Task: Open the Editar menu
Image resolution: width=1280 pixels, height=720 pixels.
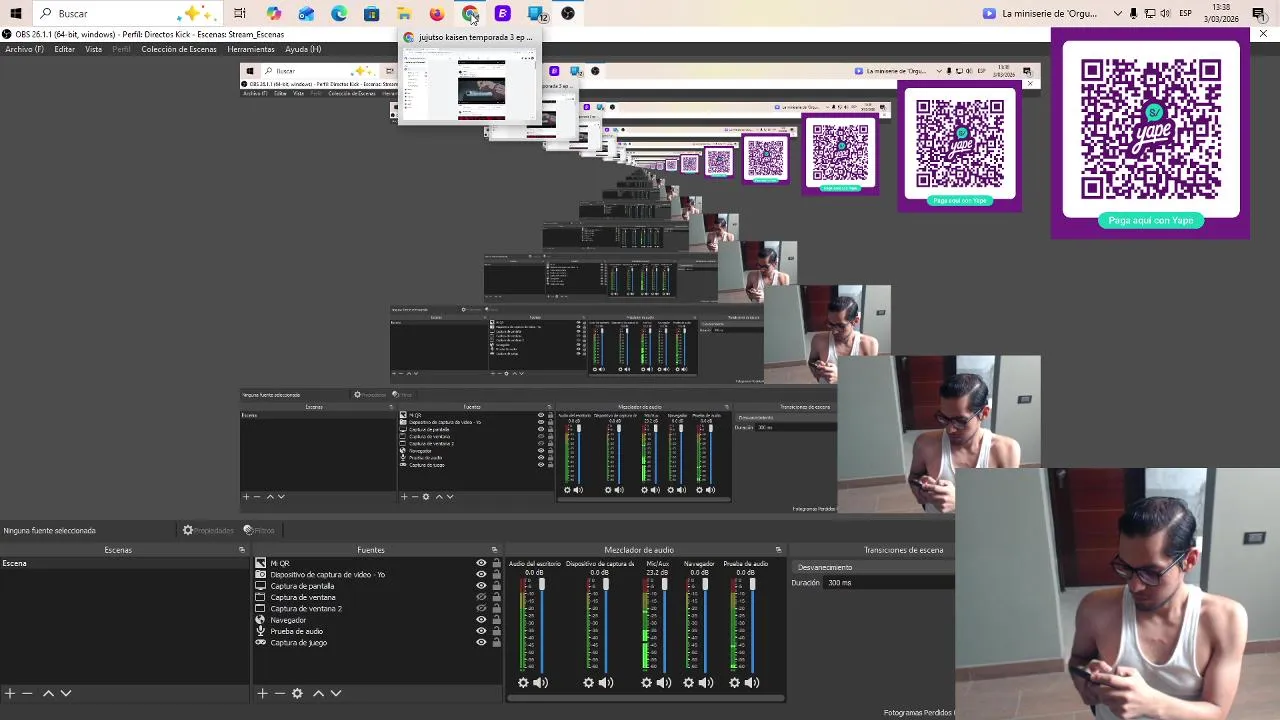Action: pyautogui.click(x=64, y=49)
